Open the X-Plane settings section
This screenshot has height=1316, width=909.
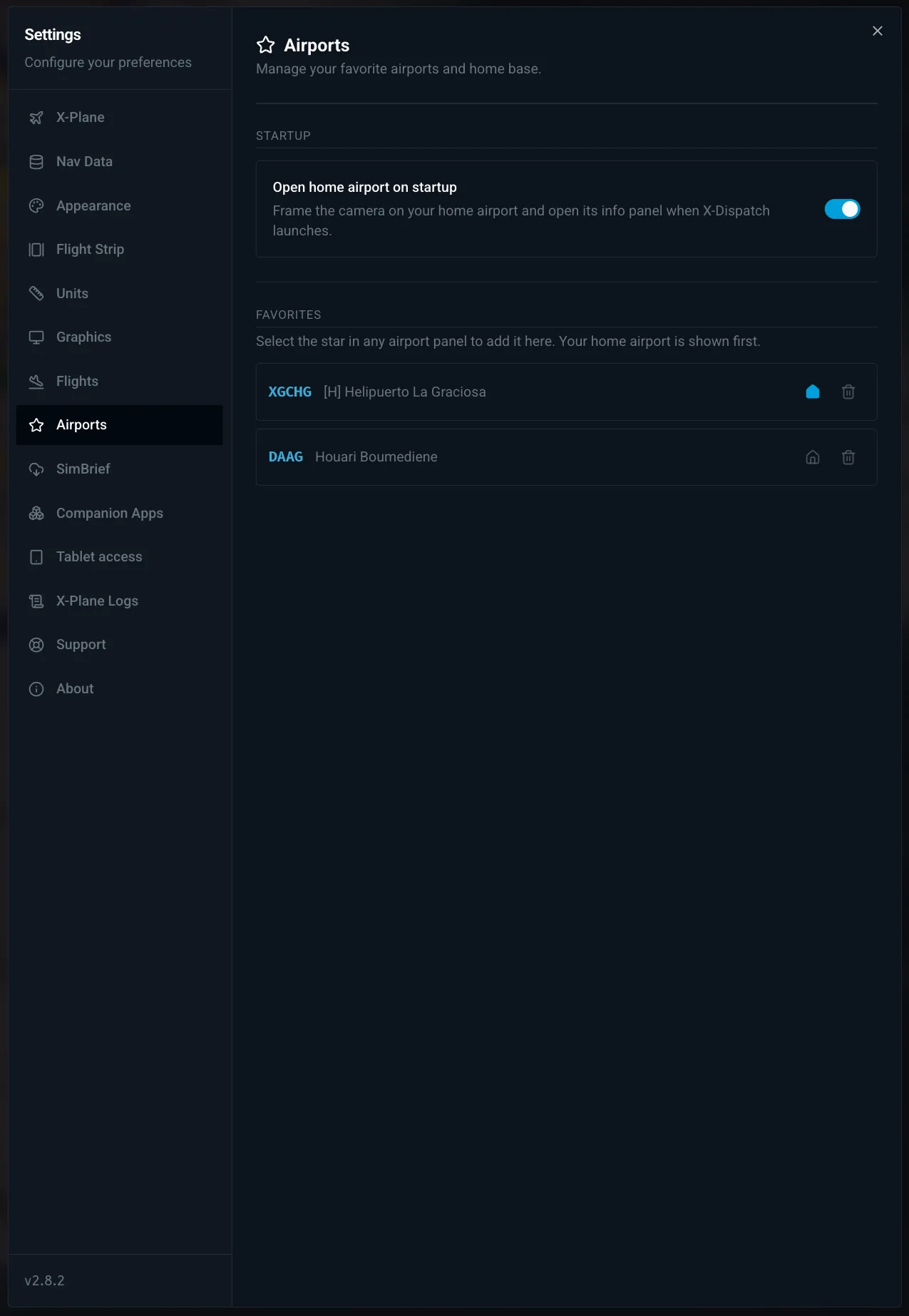tap(120, 118)
